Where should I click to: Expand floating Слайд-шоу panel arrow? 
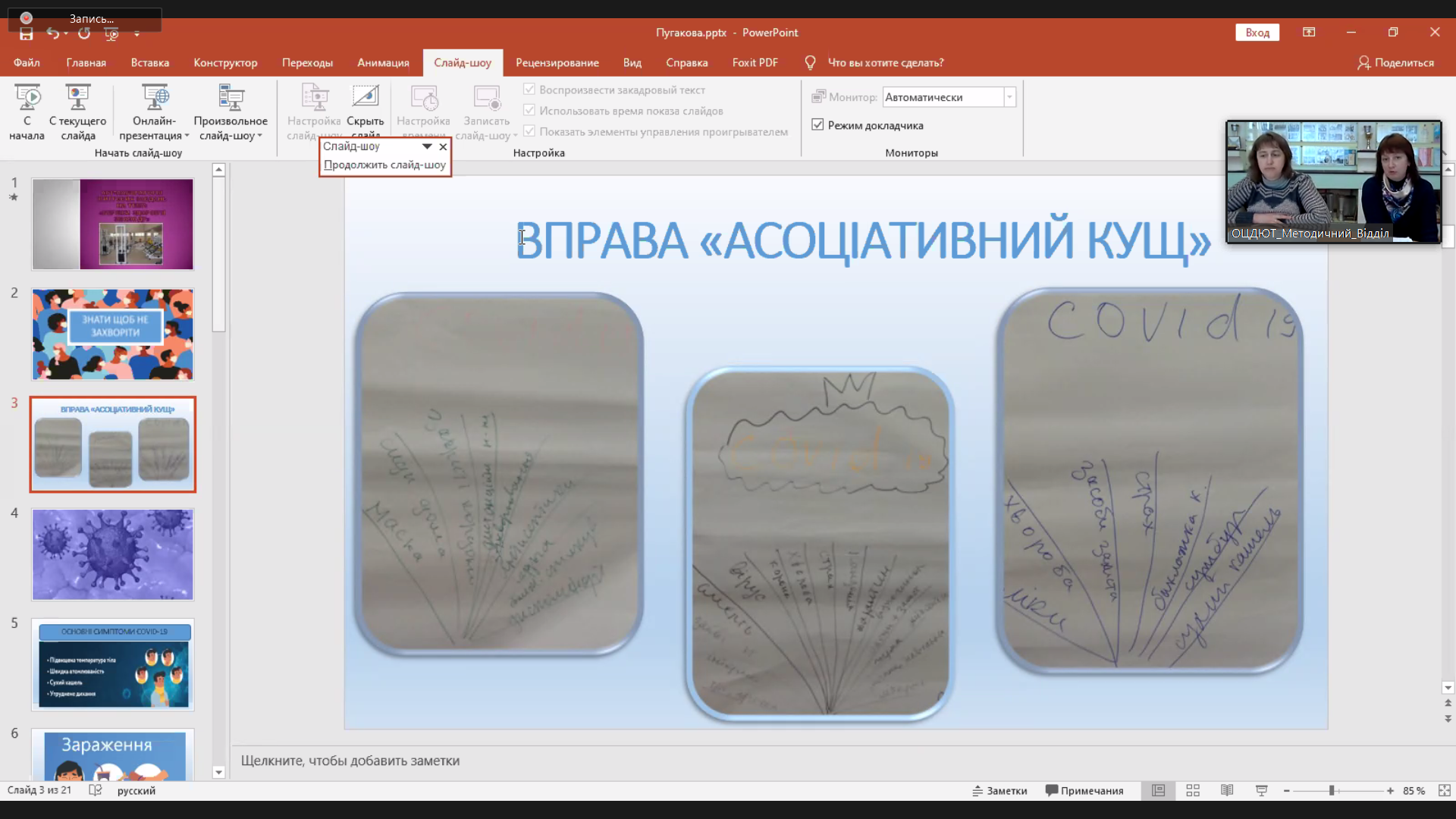coord(427,146)
